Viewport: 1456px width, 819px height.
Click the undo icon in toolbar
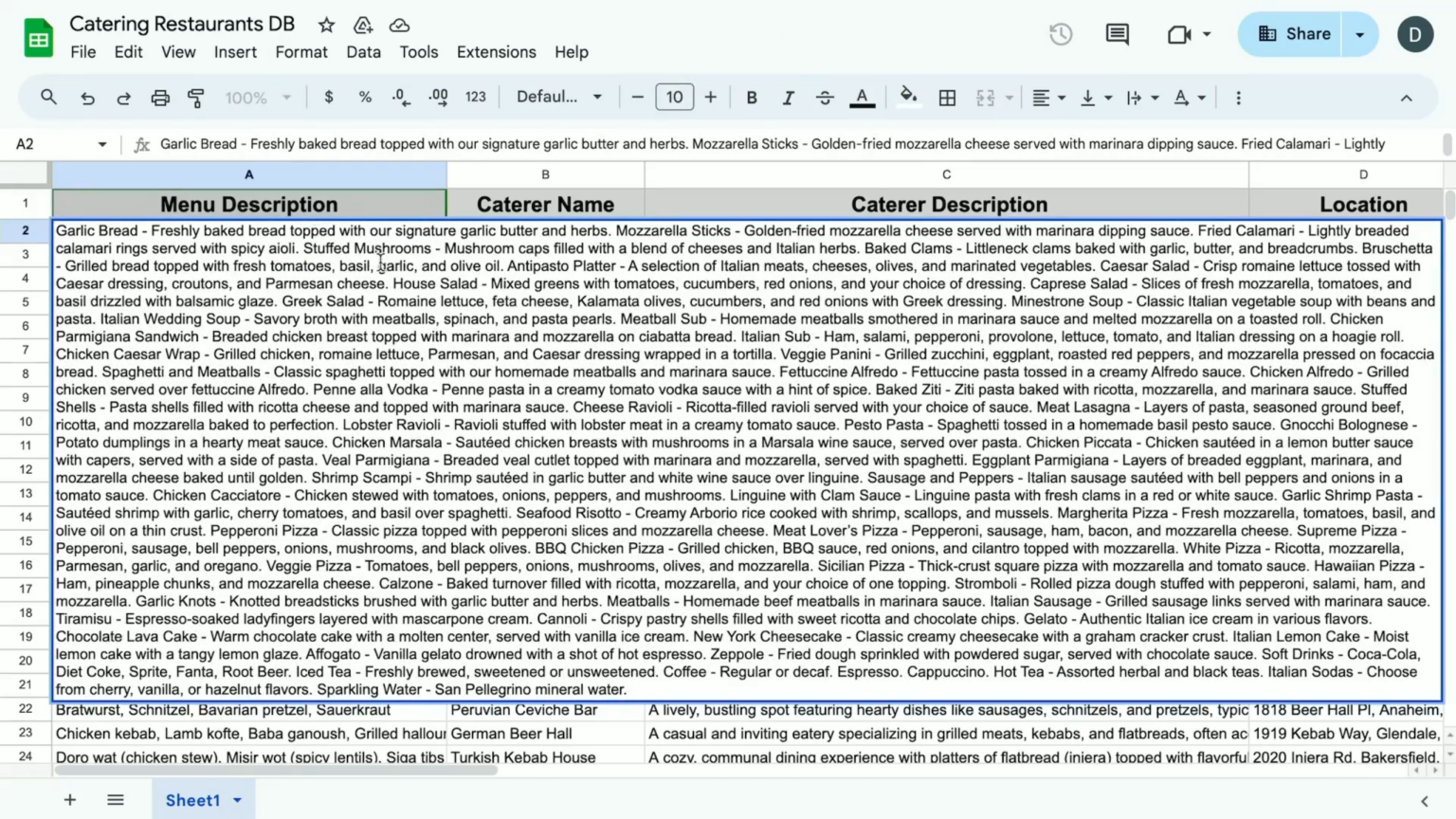click(x=87, y=98)
